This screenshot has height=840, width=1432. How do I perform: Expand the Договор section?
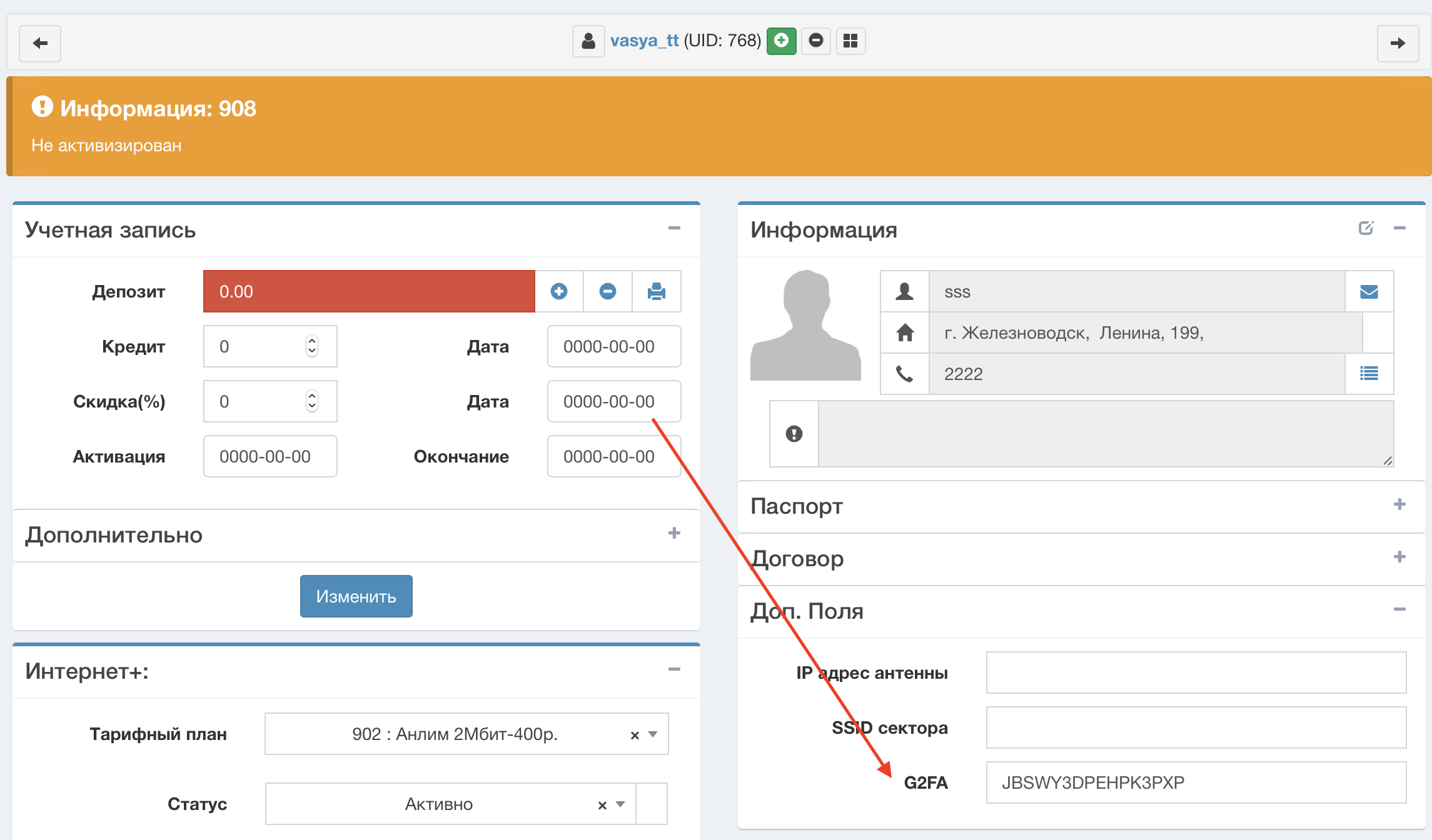point(1399,557)
